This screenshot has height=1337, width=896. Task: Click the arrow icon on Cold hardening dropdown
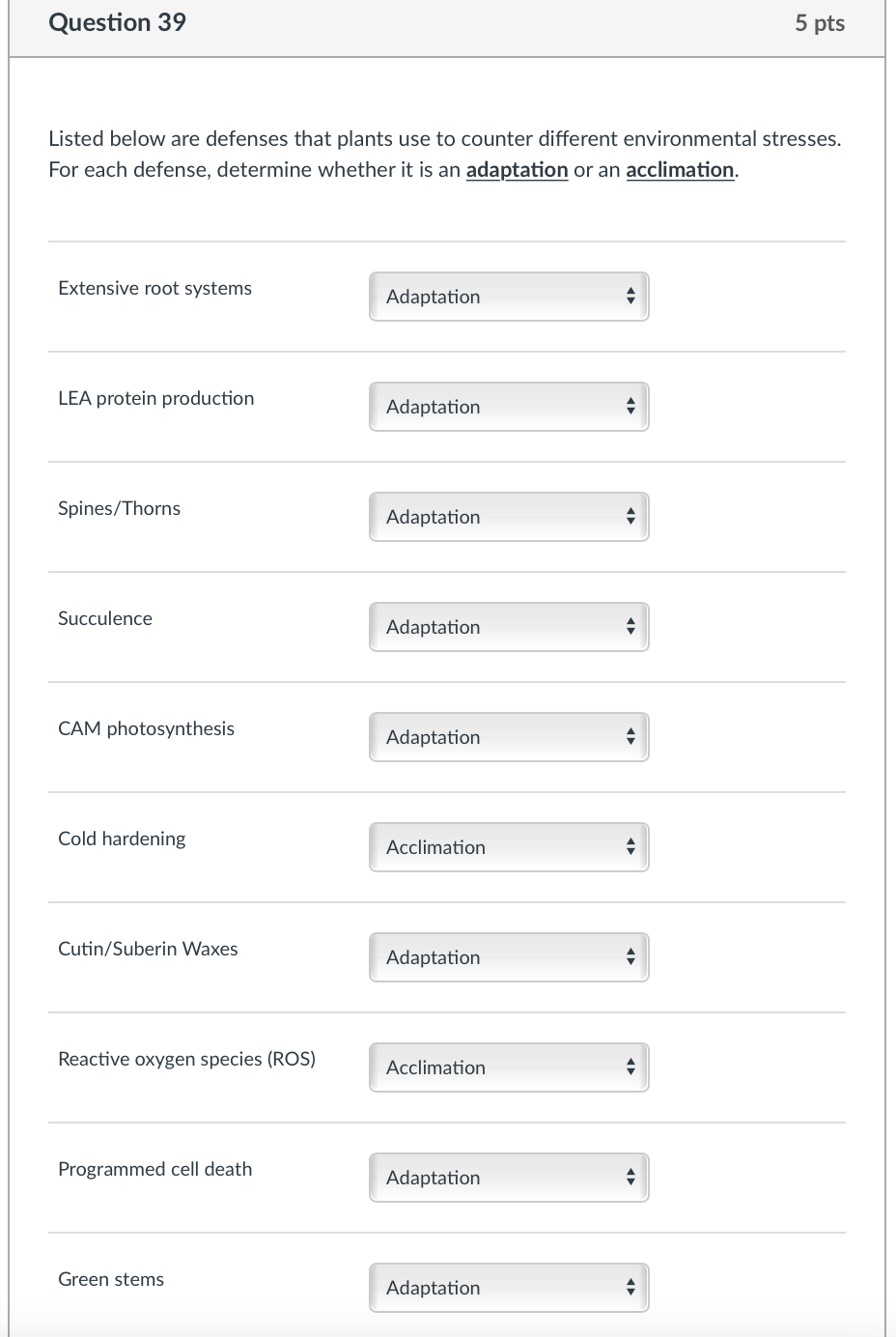click(631, 847)
